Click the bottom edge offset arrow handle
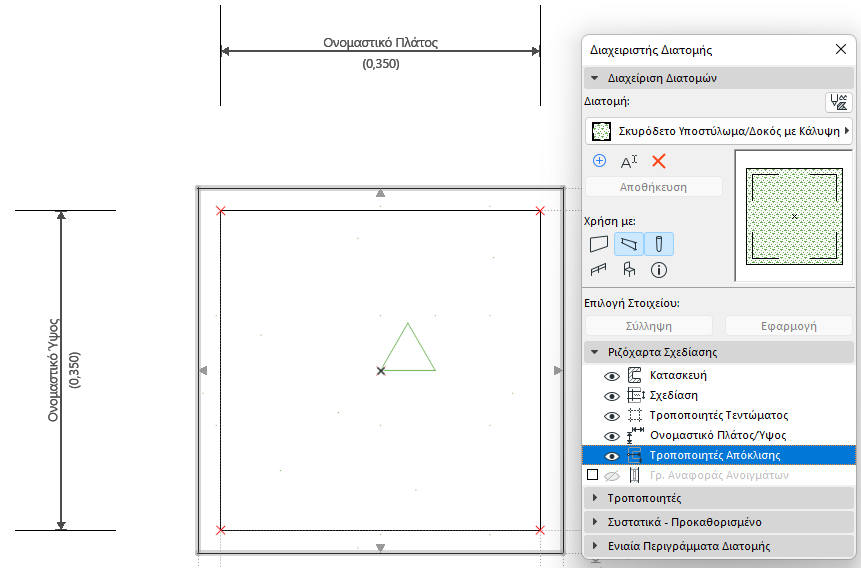The image size is (861, 568). [380, 548]
